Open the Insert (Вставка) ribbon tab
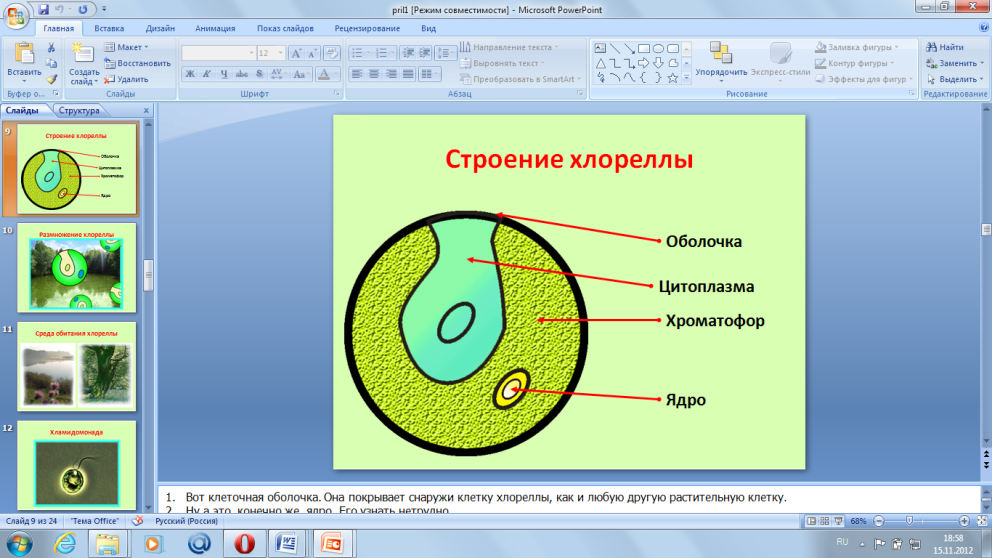The image size is (992, 558). click(x=108, y=29)
